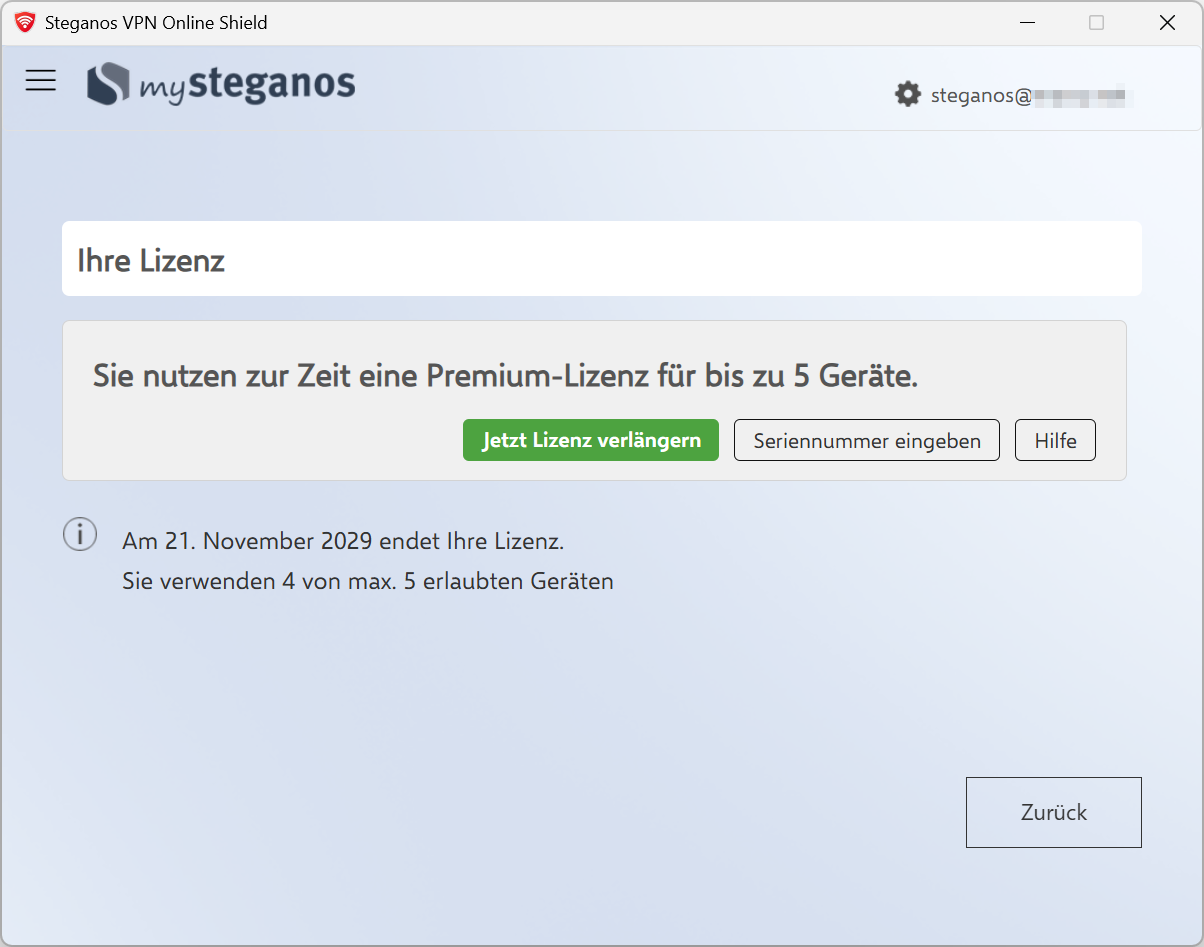Viewport: 1204px width, 947px height.
Task: Click the 4 von max. 5 devices line
Action: pyautogui.click(x=367, y=581)
